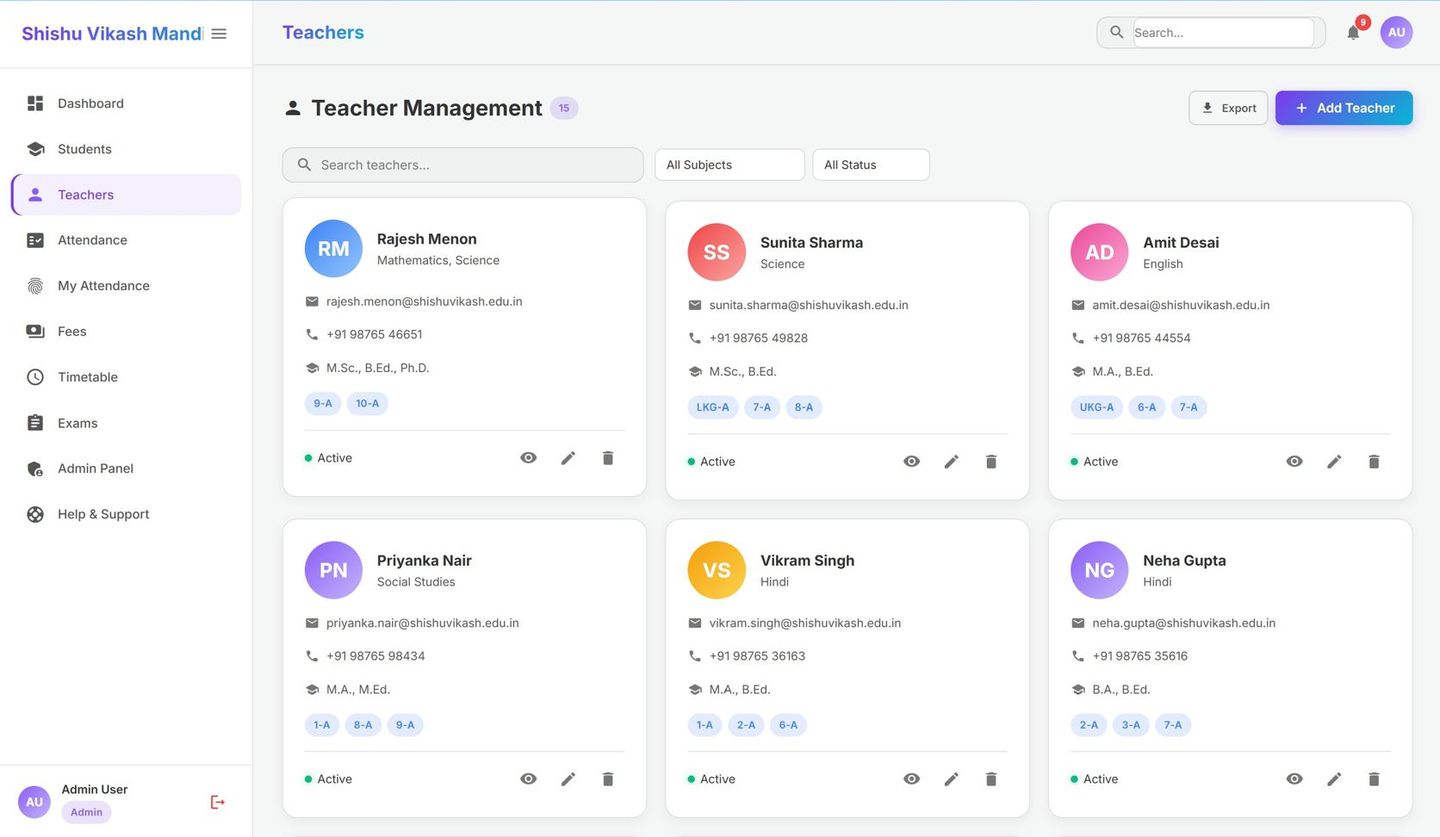Delete Vikram Singh using trash icon
Screen dimensions: 1440x837
(x=991, y=779)
